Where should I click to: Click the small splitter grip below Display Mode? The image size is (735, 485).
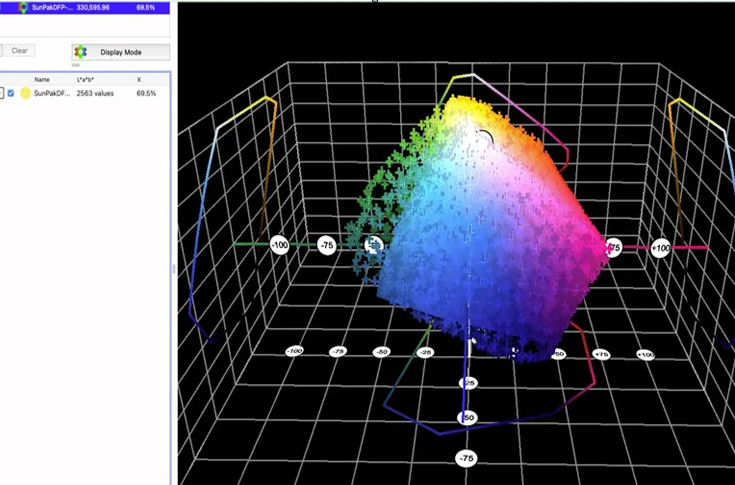click(76, 65)
